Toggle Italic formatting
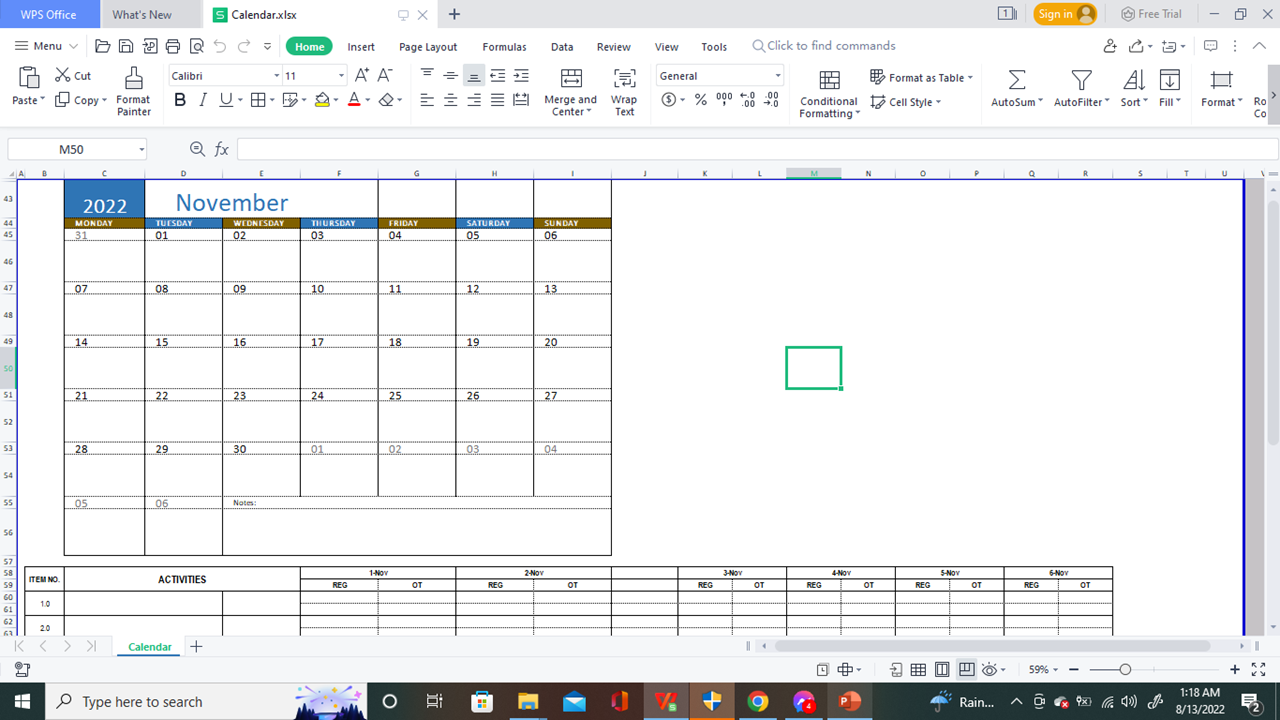 [x=203, y=100]
